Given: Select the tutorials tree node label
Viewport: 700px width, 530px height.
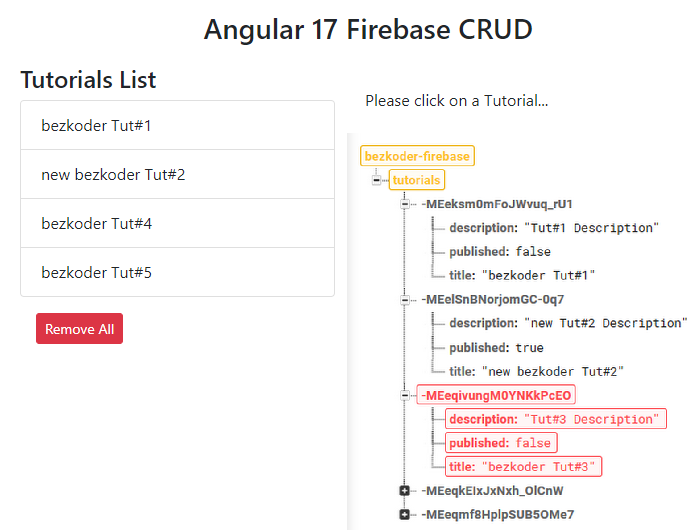Looking at the screenshot, I should [x=417, y=180].
